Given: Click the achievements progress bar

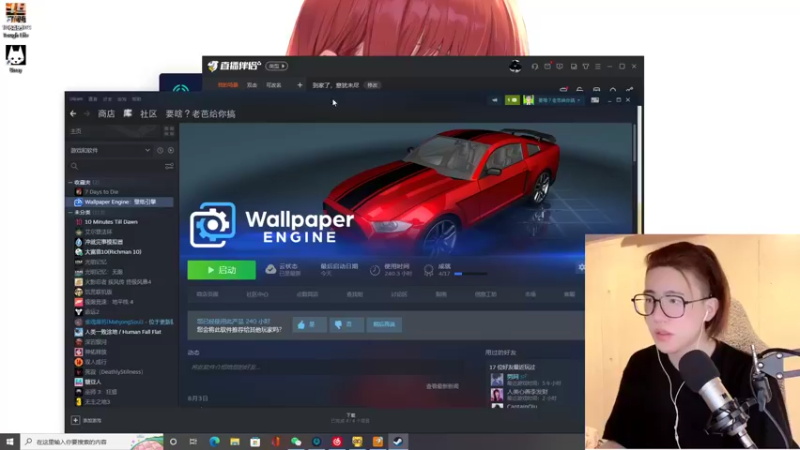Looking at the screenshot, I should pyautogui.click(x=471, y=274).
